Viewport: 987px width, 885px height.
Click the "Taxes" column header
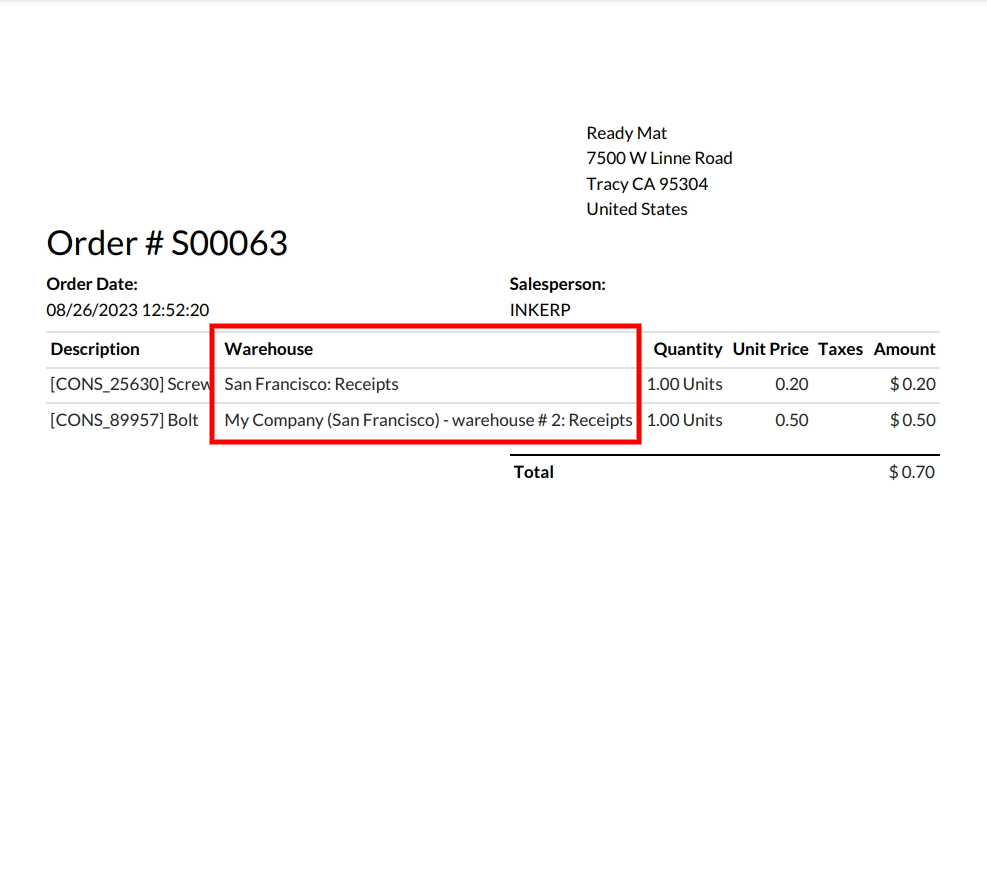pos(840,349)
